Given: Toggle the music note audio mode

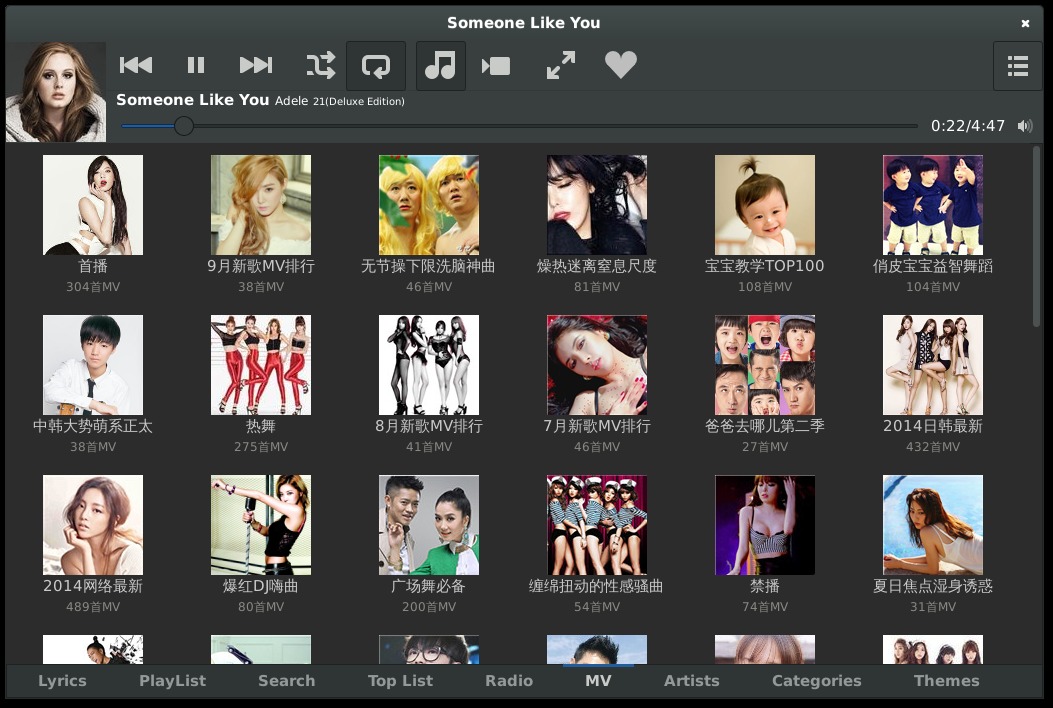Looking at the screenshot, I should 441,66.
